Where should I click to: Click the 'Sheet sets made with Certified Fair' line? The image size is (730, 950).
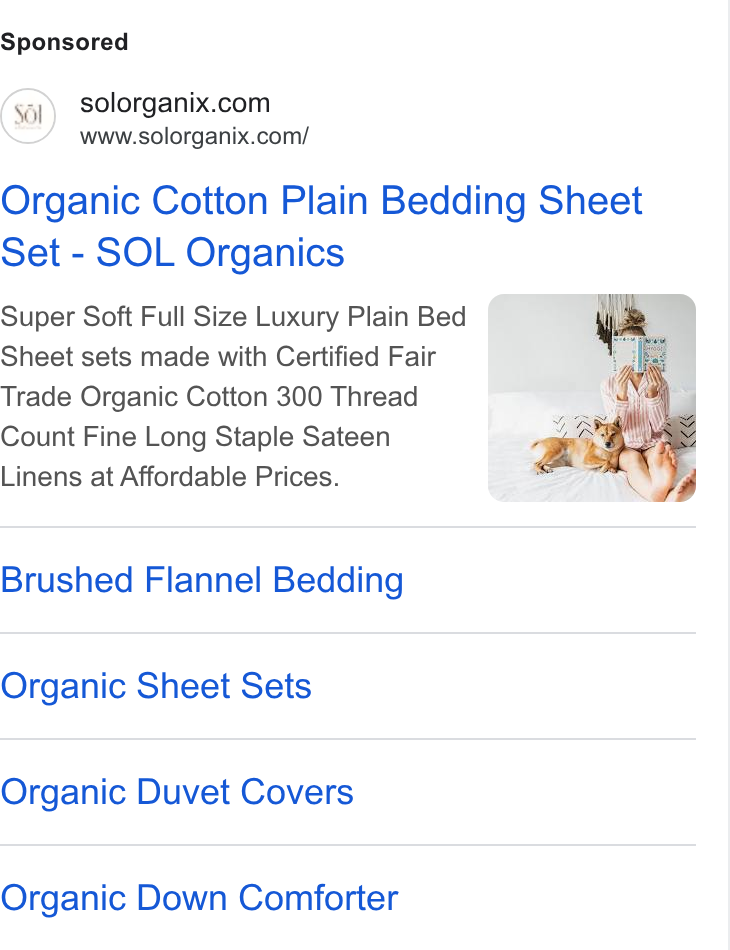click(x=218, y=357)
